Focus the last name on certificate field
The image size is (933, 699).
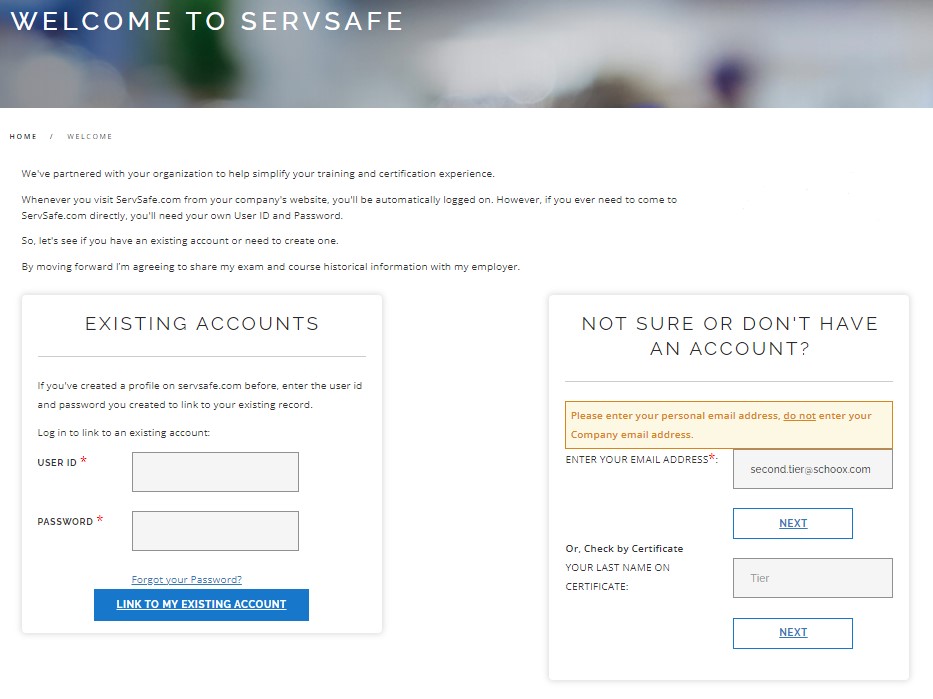point(812,578)
